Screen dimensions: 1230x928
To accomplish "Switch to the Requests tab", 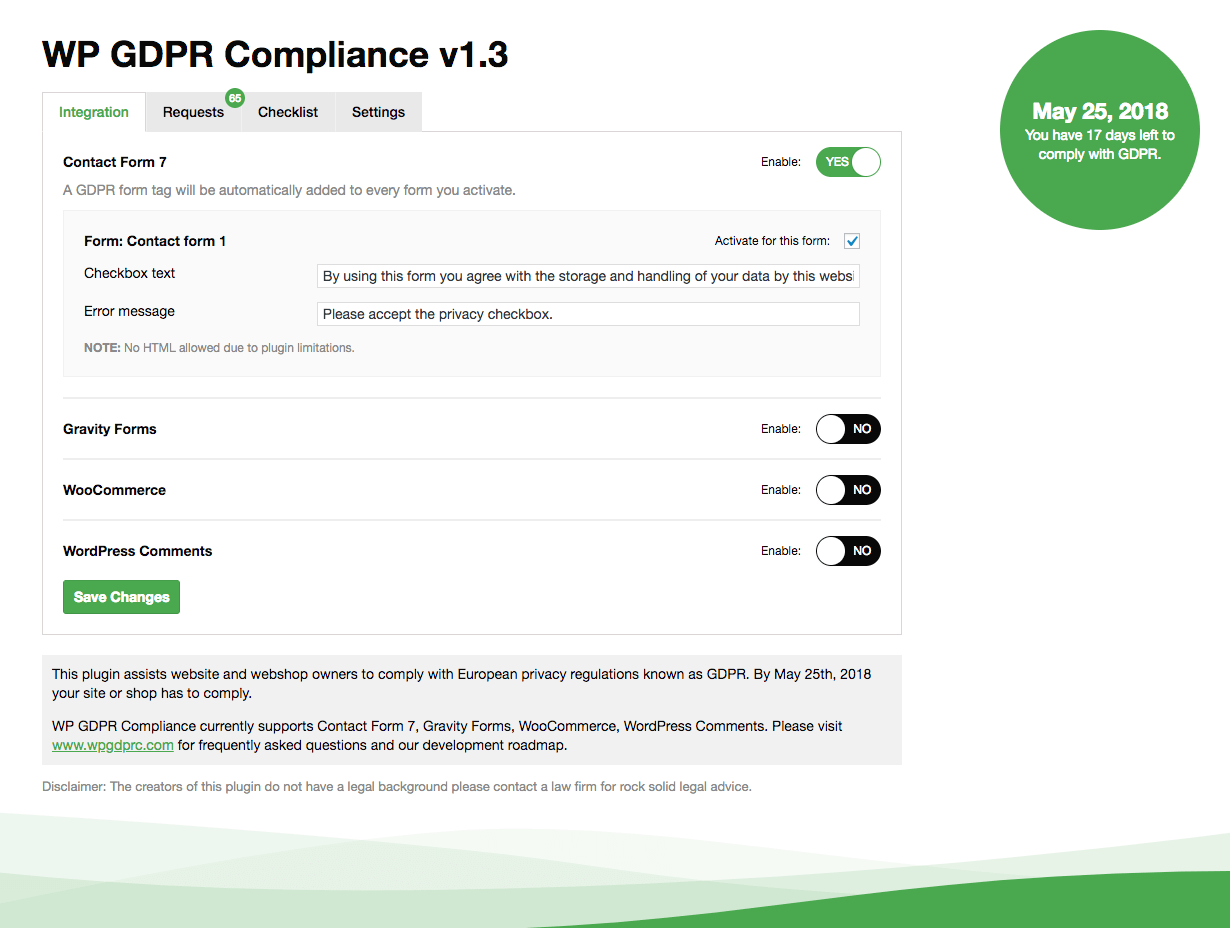I will click(193, 112).
